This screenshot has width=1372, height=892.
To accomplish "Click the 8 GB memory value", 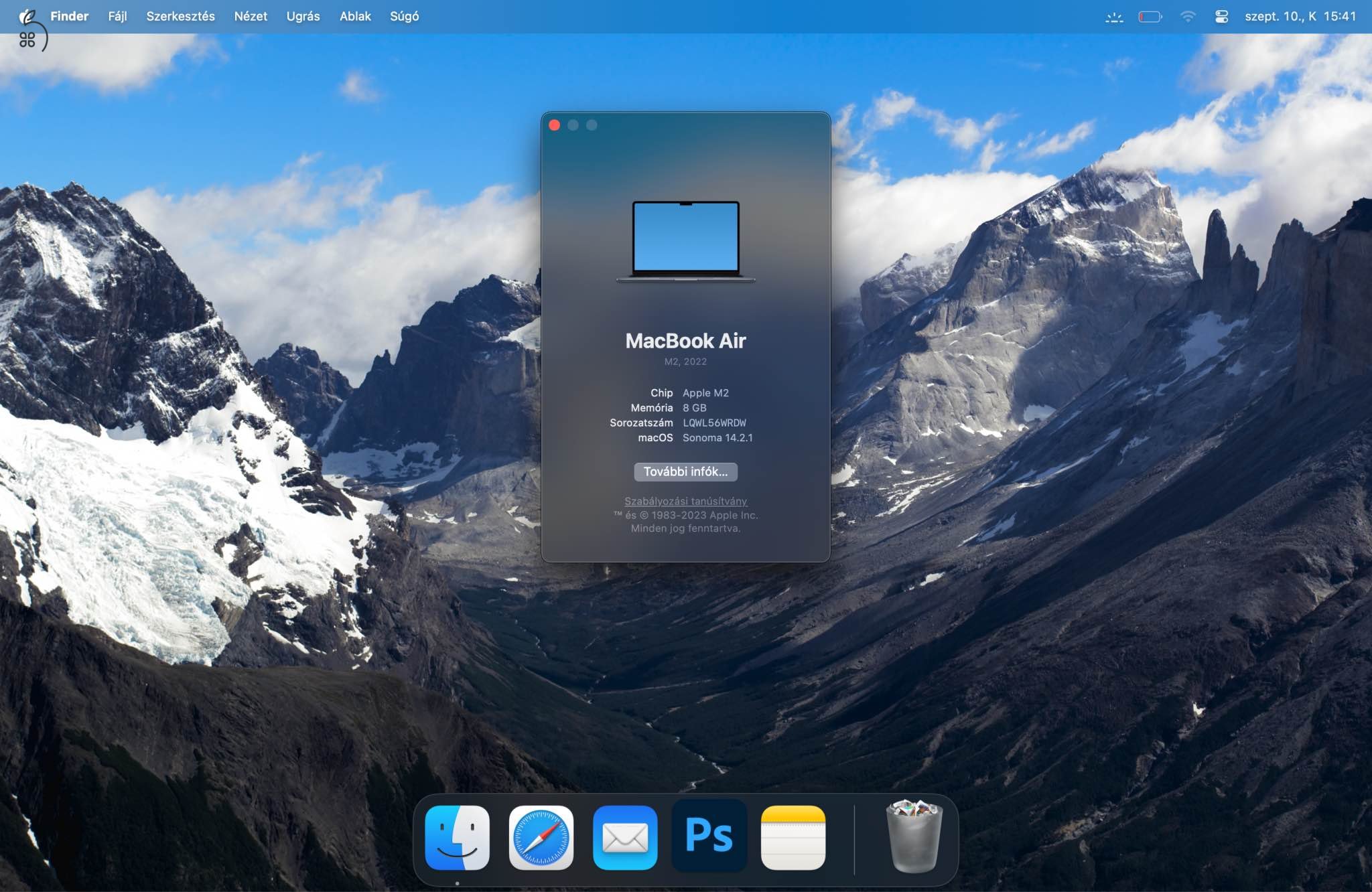I will [x=694, y=408].
